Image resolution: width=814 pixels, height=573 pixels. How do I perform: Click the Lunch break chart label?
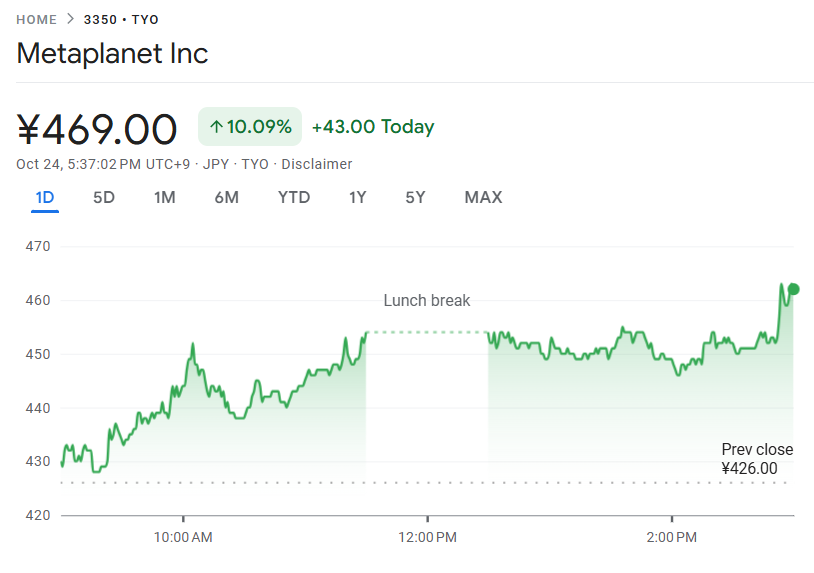427,300
